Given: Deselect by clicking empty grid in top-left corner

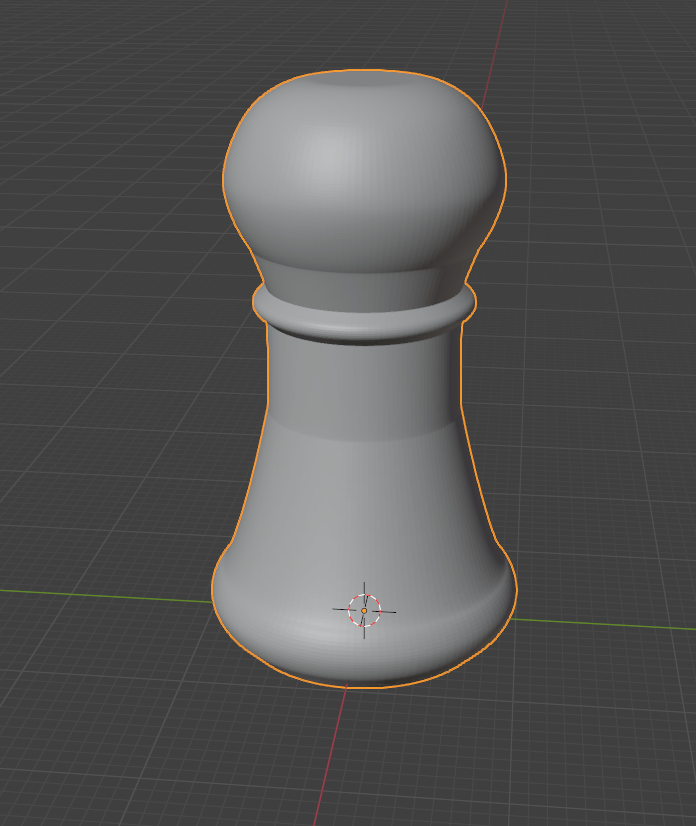Looking at the screenshot, I should (60, 60).
